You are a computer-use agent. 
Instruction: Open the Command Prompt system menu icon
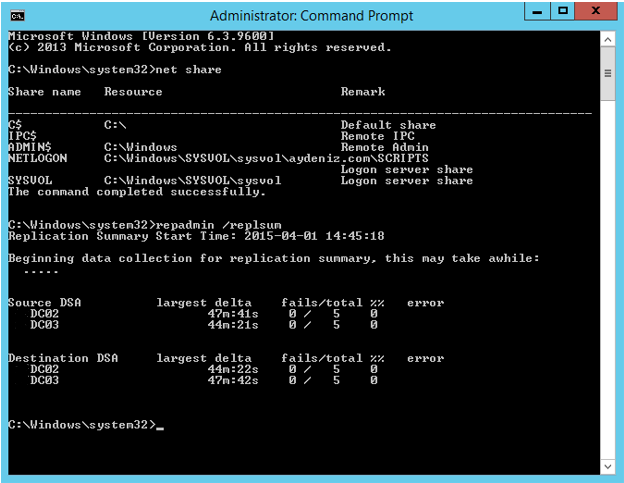pyautogui.click(x=18, y=16)
